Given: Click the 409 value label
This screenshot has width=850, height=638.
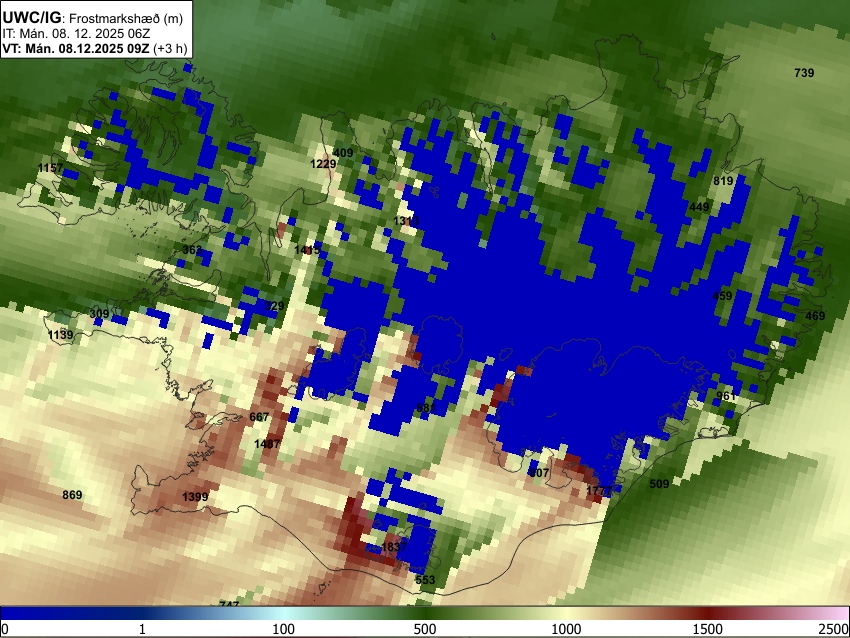Looking at the screenshot, I should tap(343, 153).
